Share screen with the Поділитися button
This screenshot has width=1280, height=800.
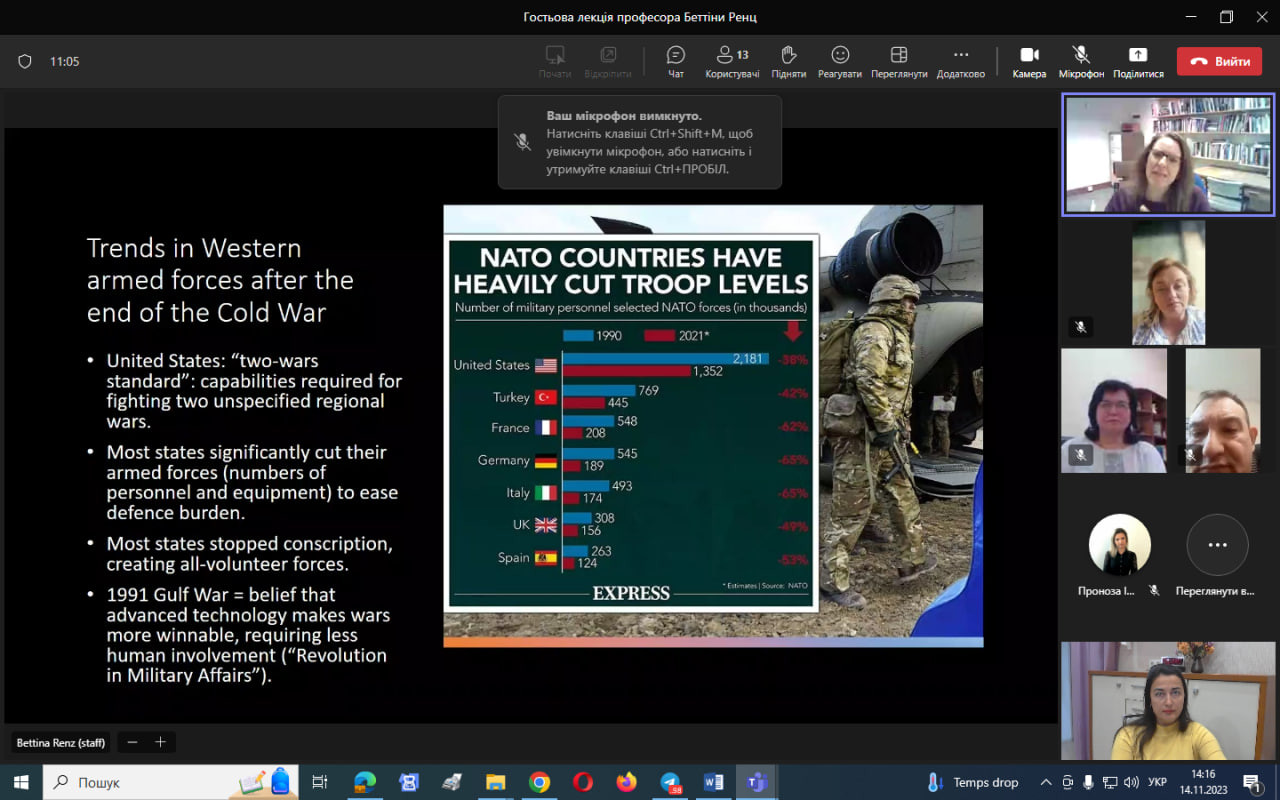[x=1137, y=61]
